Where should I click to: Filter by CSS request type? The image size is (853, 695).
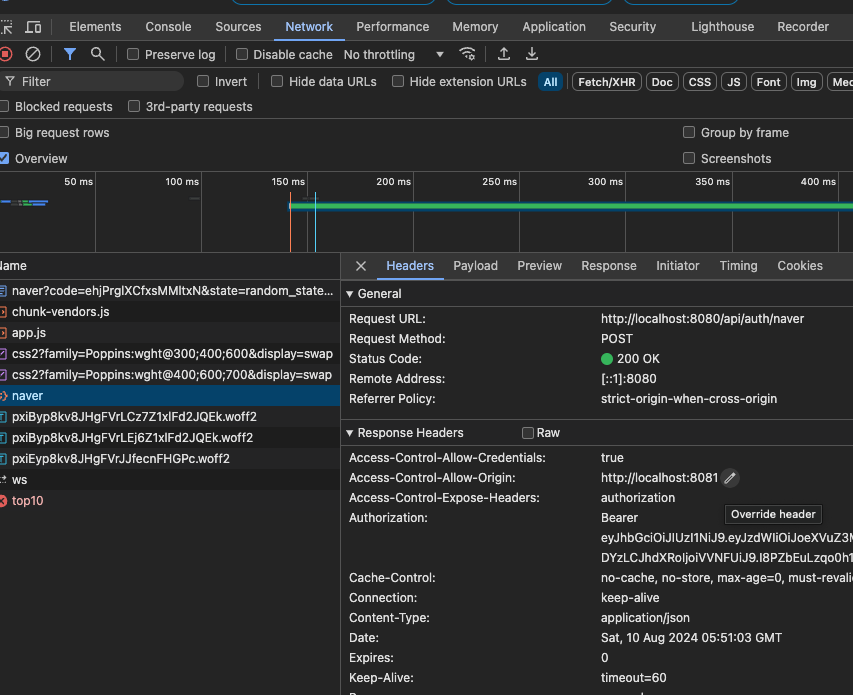pos(700,82)
